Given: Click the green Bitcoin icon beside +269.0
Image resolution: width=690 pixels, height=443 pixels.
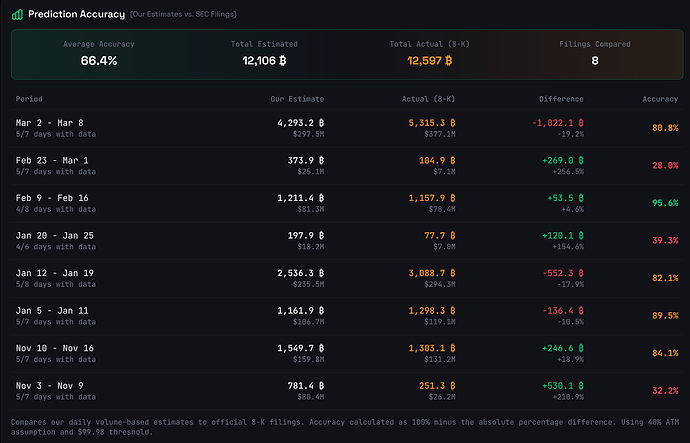Looking at the screenshot, I should coord(581,161).
